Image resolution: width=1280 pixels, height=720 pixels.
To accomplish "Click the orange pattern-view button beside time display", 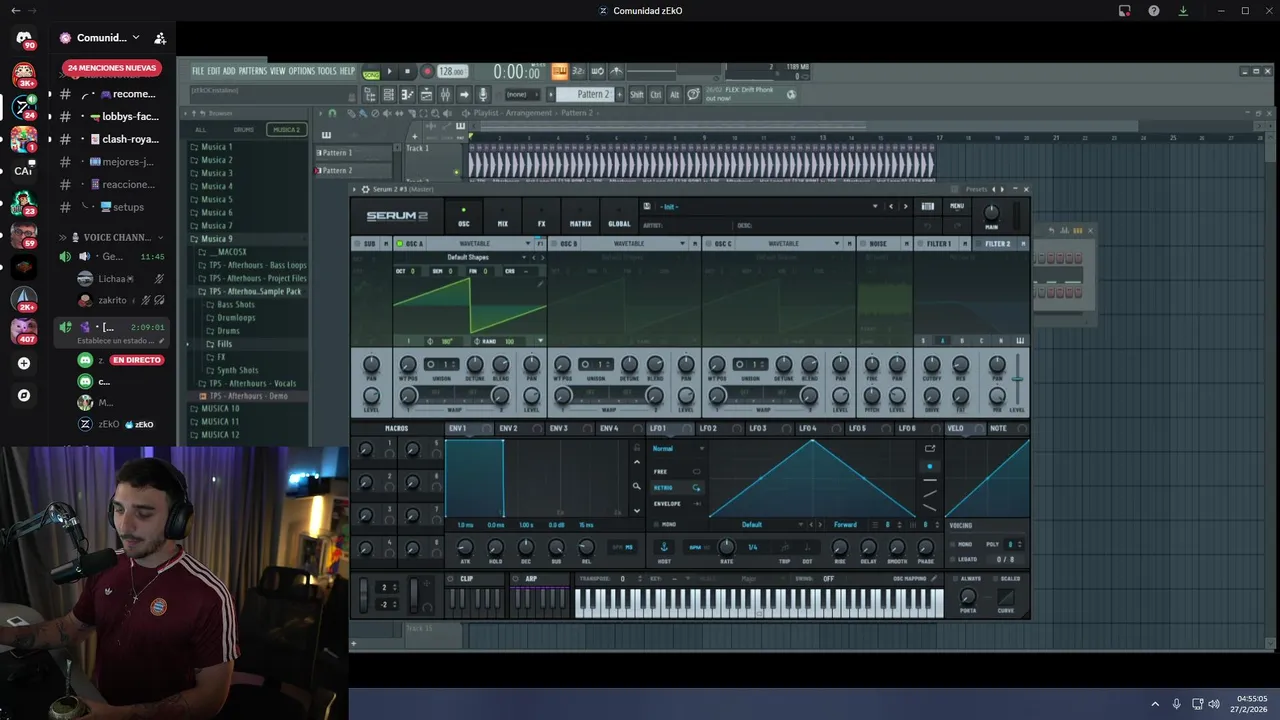I will click(x=560, y=71).
